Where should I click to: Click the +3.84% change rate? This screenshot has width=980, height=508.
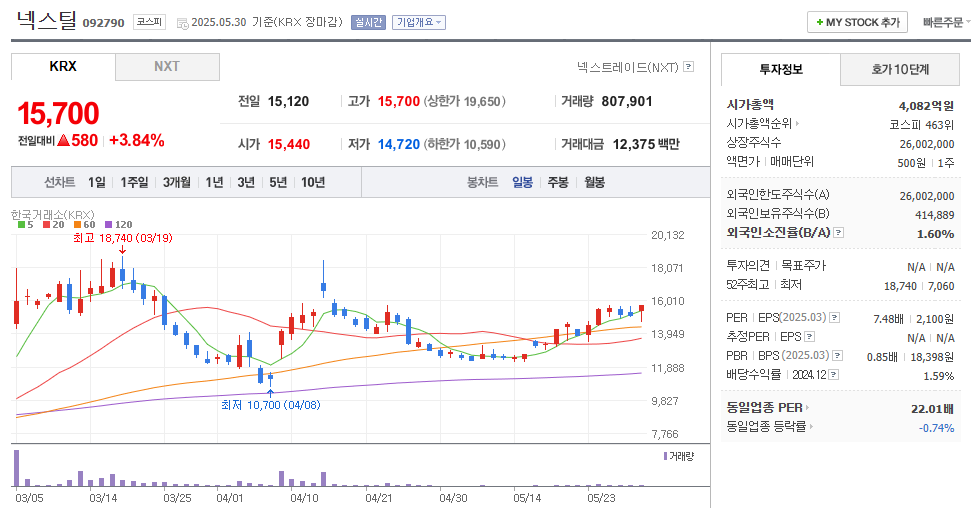click(137, 141)
